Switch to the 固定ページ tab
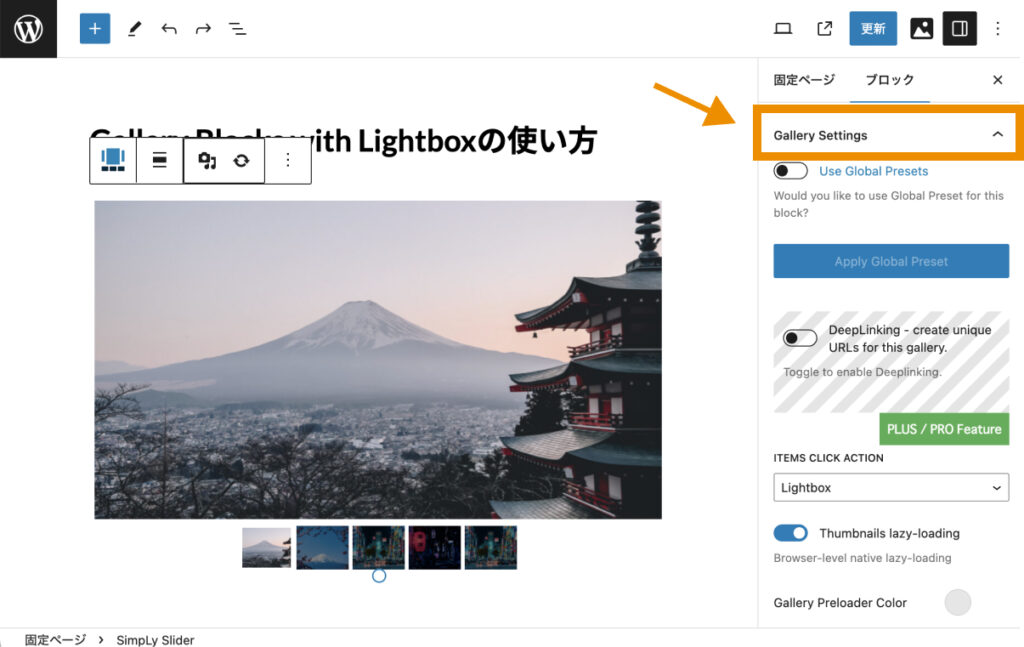Image resolution: width=1024 pixels, height=647 pixels. 804,80
